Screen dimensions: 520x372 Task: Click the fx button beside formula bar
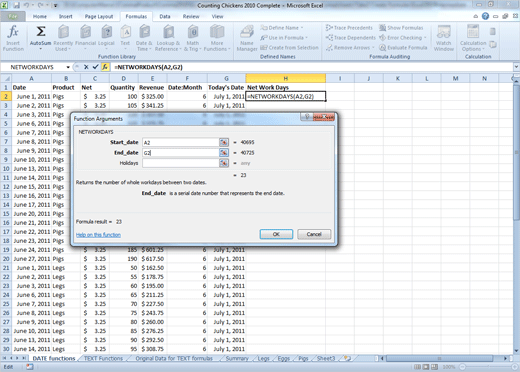[105, 67]
